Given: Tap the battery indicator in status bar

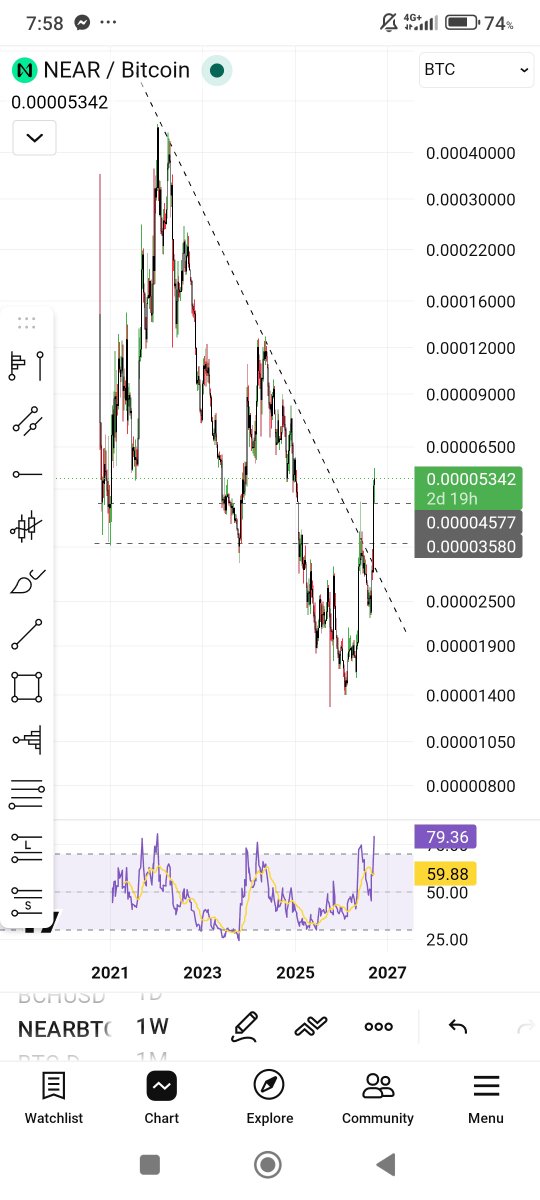Looking at the screenshot, I should click(461, 22).
